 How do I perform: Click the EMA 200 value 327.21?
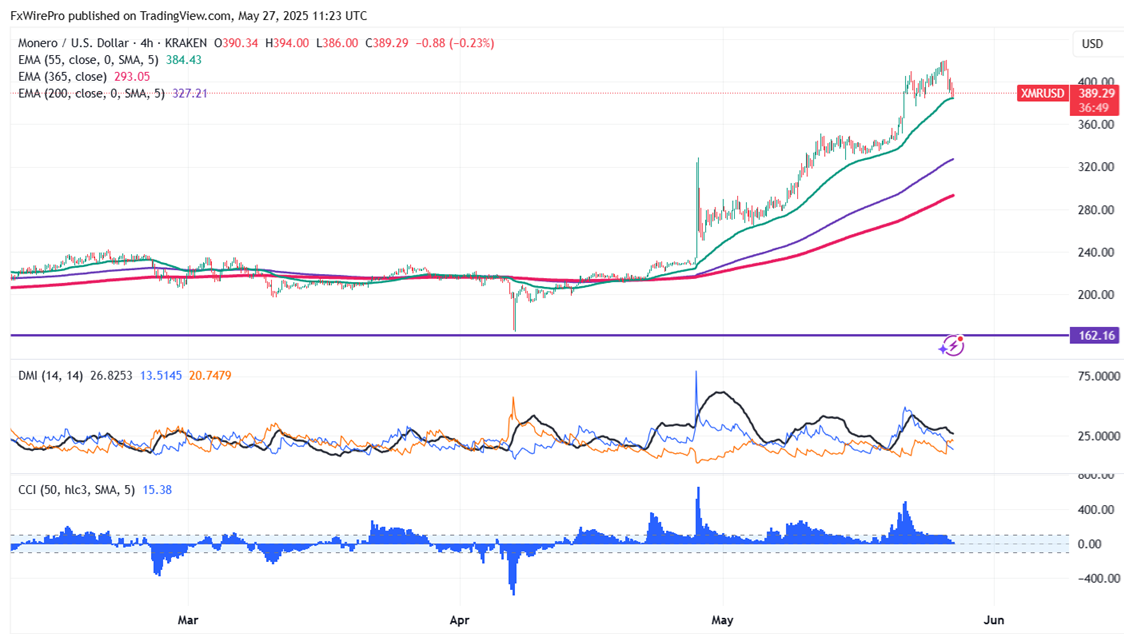pyautogui.click(x=190, y=93)
